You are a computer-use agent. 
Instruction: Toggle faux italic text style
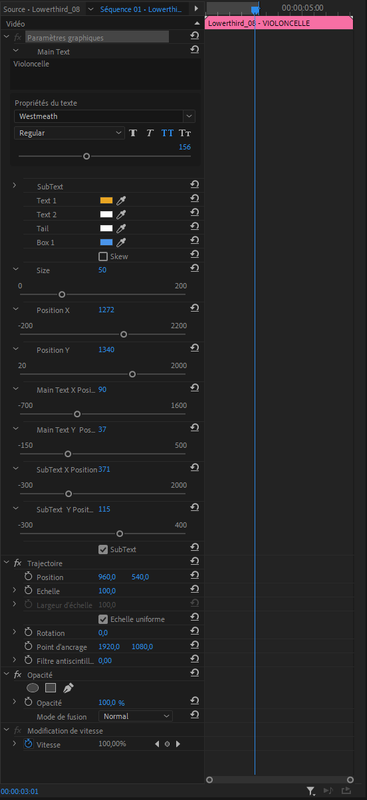(x=150, y=133)
